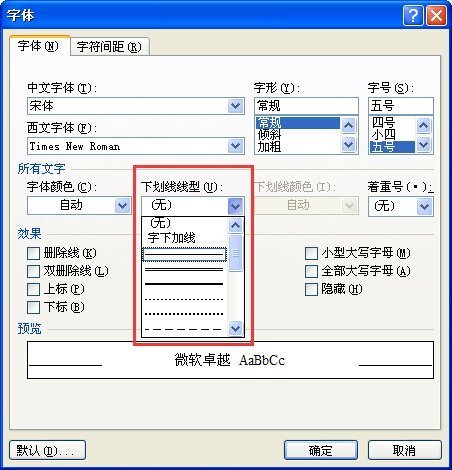Screen dimensions: 452x470
Task: Select 加粗 in the font style list
Action: [269, 147]
